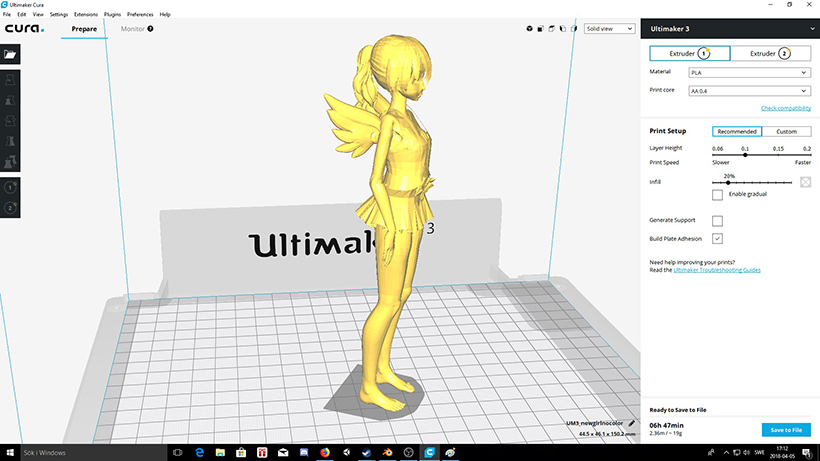Switch to the Prepare tab

click(x=84, y=29)
